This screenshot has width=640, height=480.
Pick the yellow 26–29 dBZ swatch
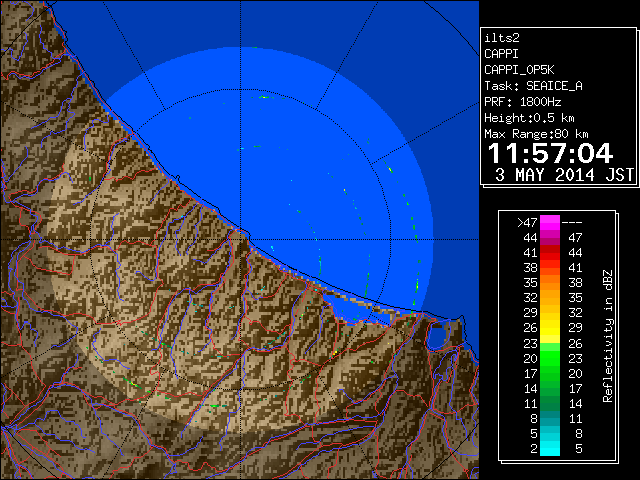tap(550, 328)
